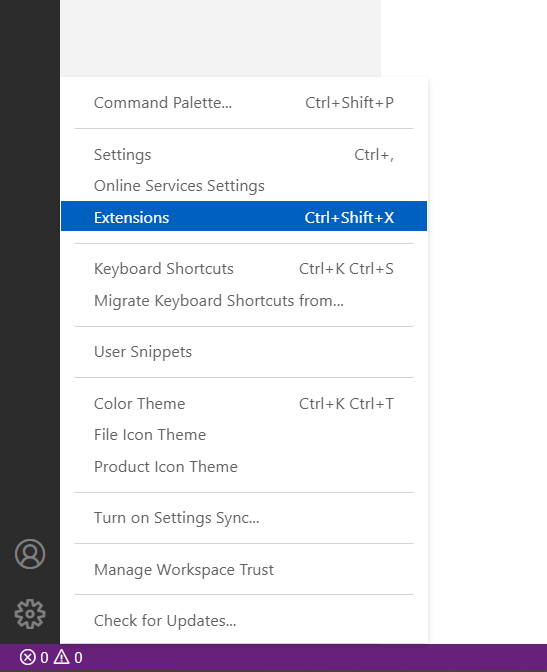This screenshot has height=672, width=547.
Task: Click Check for Updates...
Action: 244,621
